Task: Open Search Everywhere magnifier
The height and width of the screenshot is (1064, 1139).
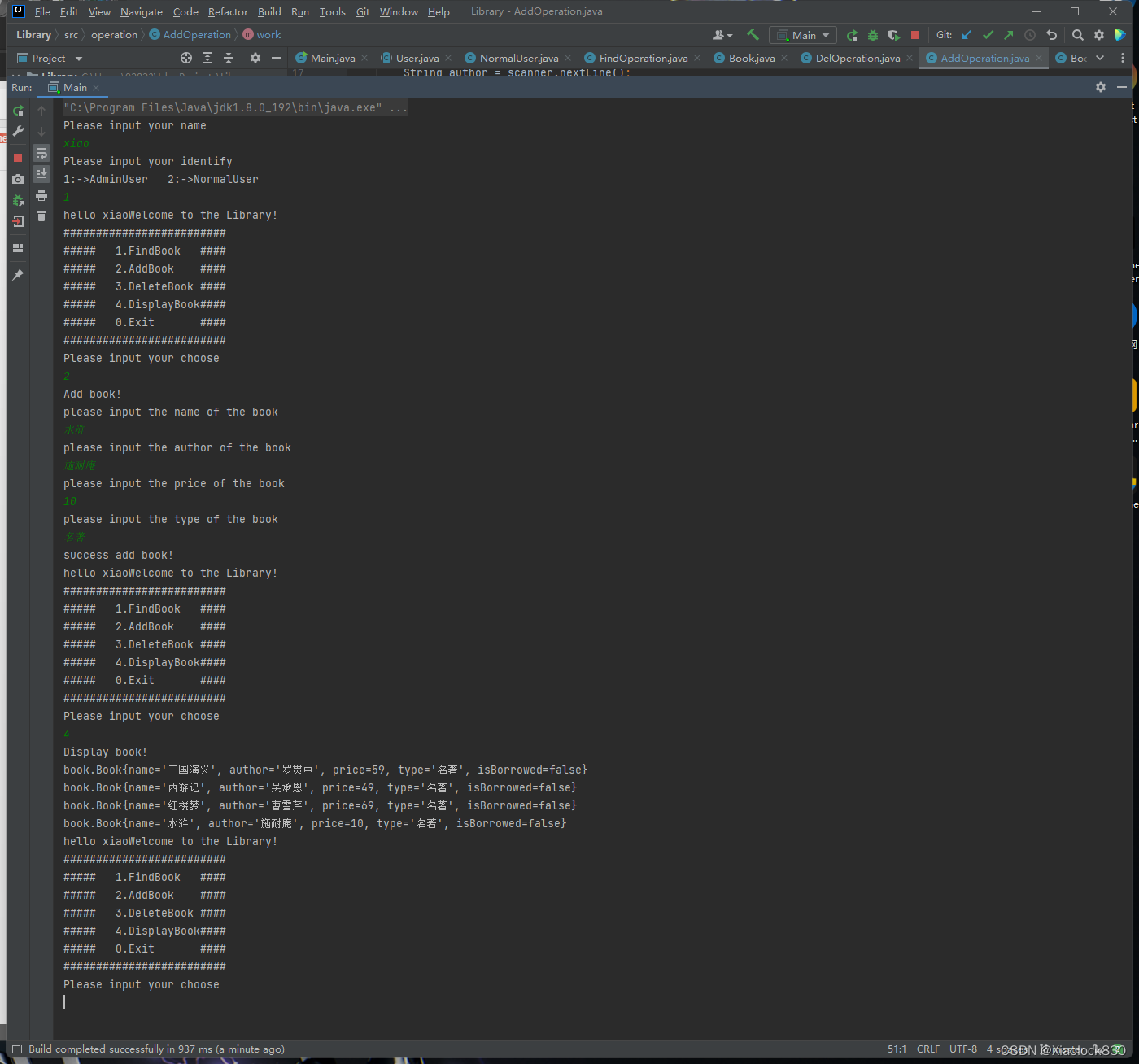Action: pos(1078,35)
